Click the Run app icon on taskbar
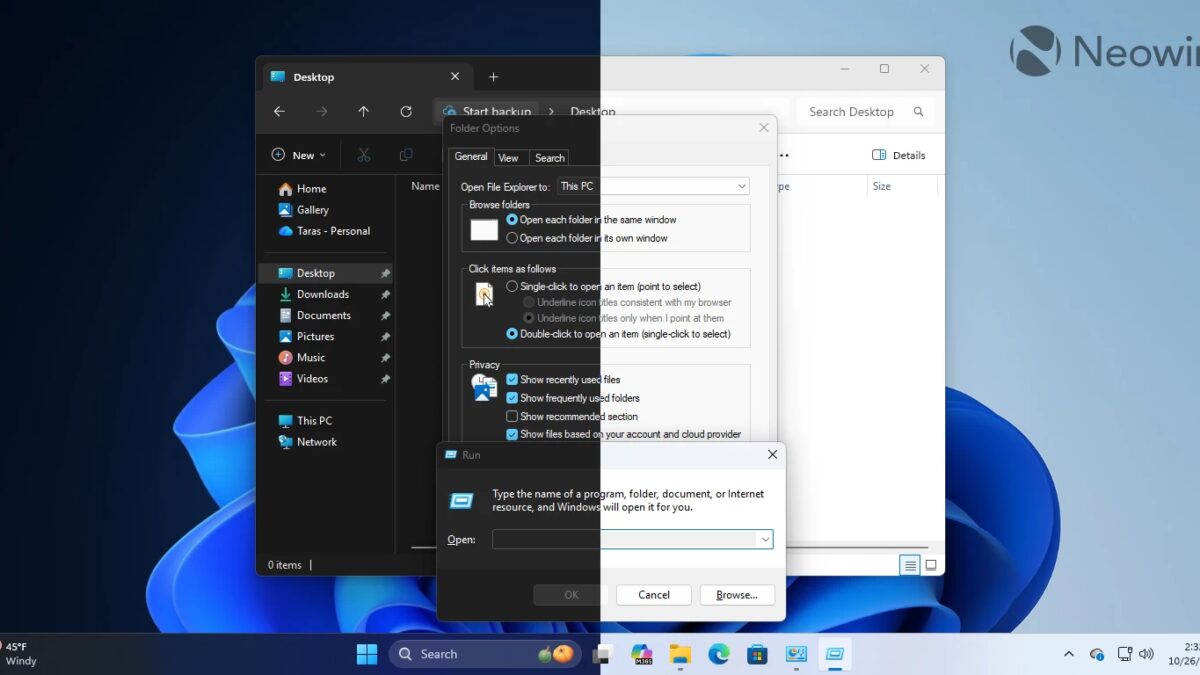This screenshot has width=1200, height=675. tap(835, 654)
